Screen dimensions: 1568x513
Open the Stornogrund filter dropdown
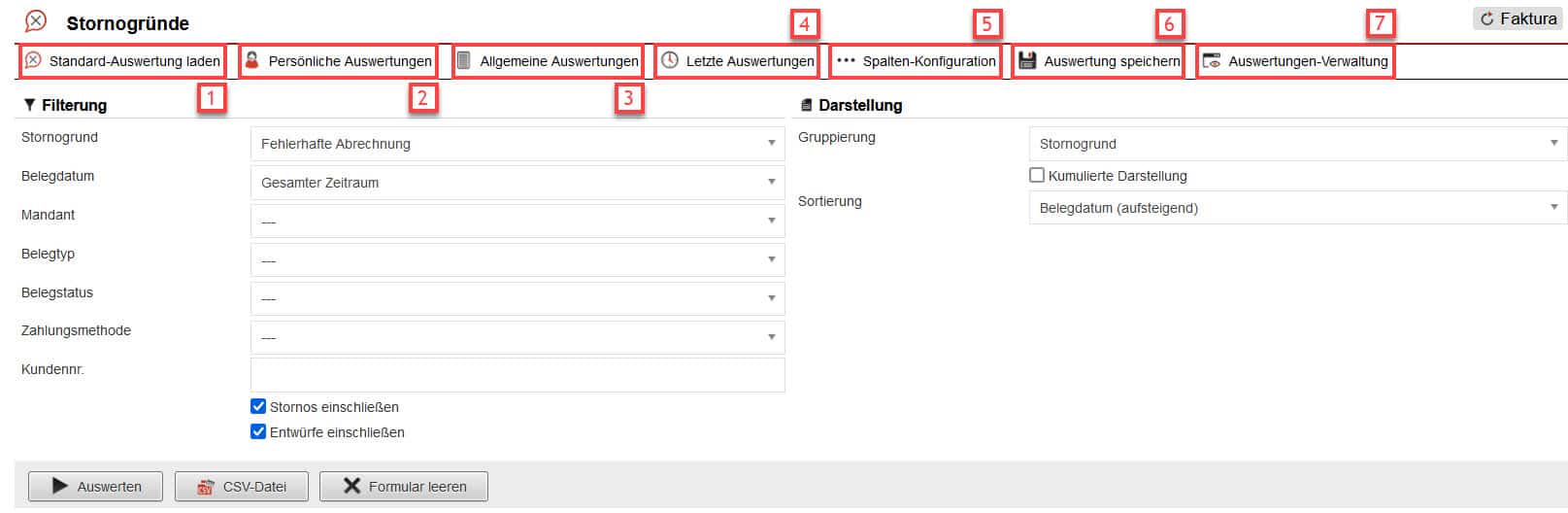coord(517,144)
